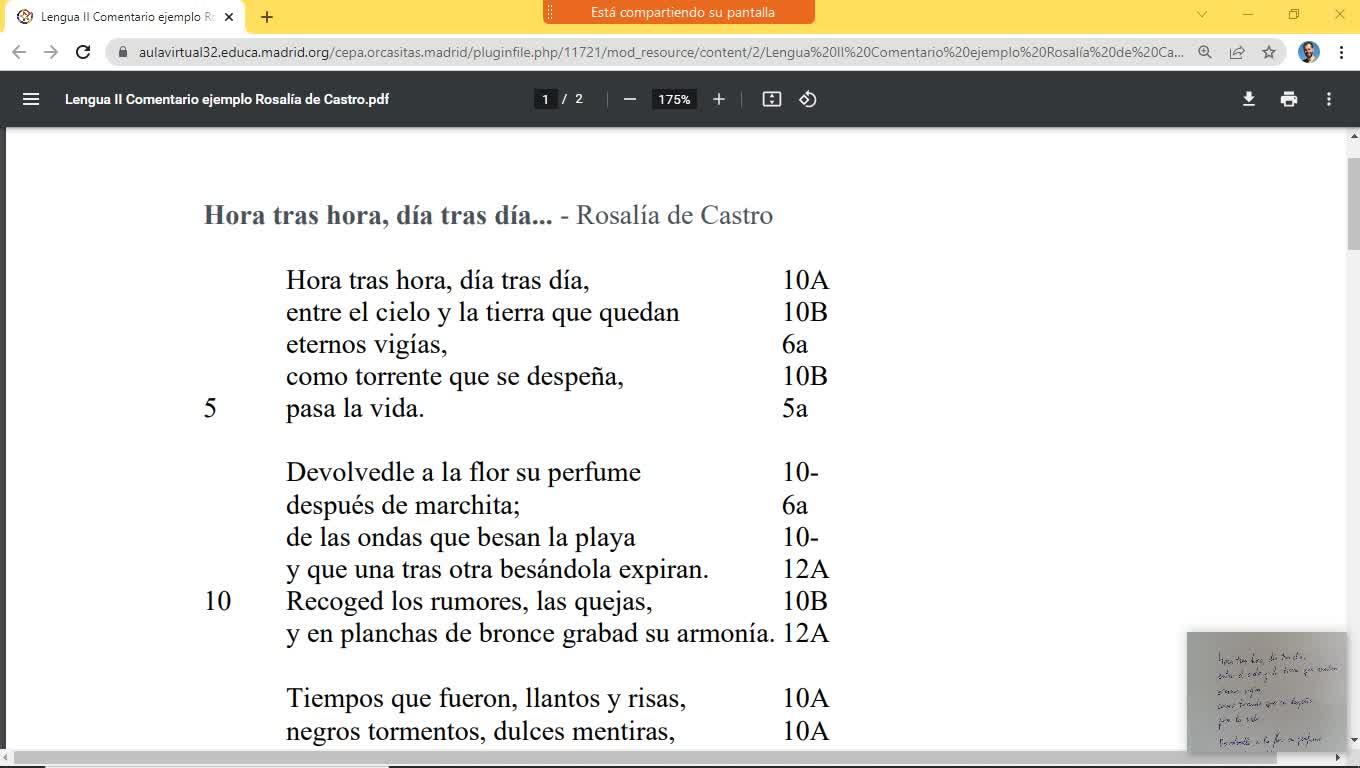This screenshot has width=1360, height=768.
Task: Click the line number 10 marker
Action: [x=217, y=601]
